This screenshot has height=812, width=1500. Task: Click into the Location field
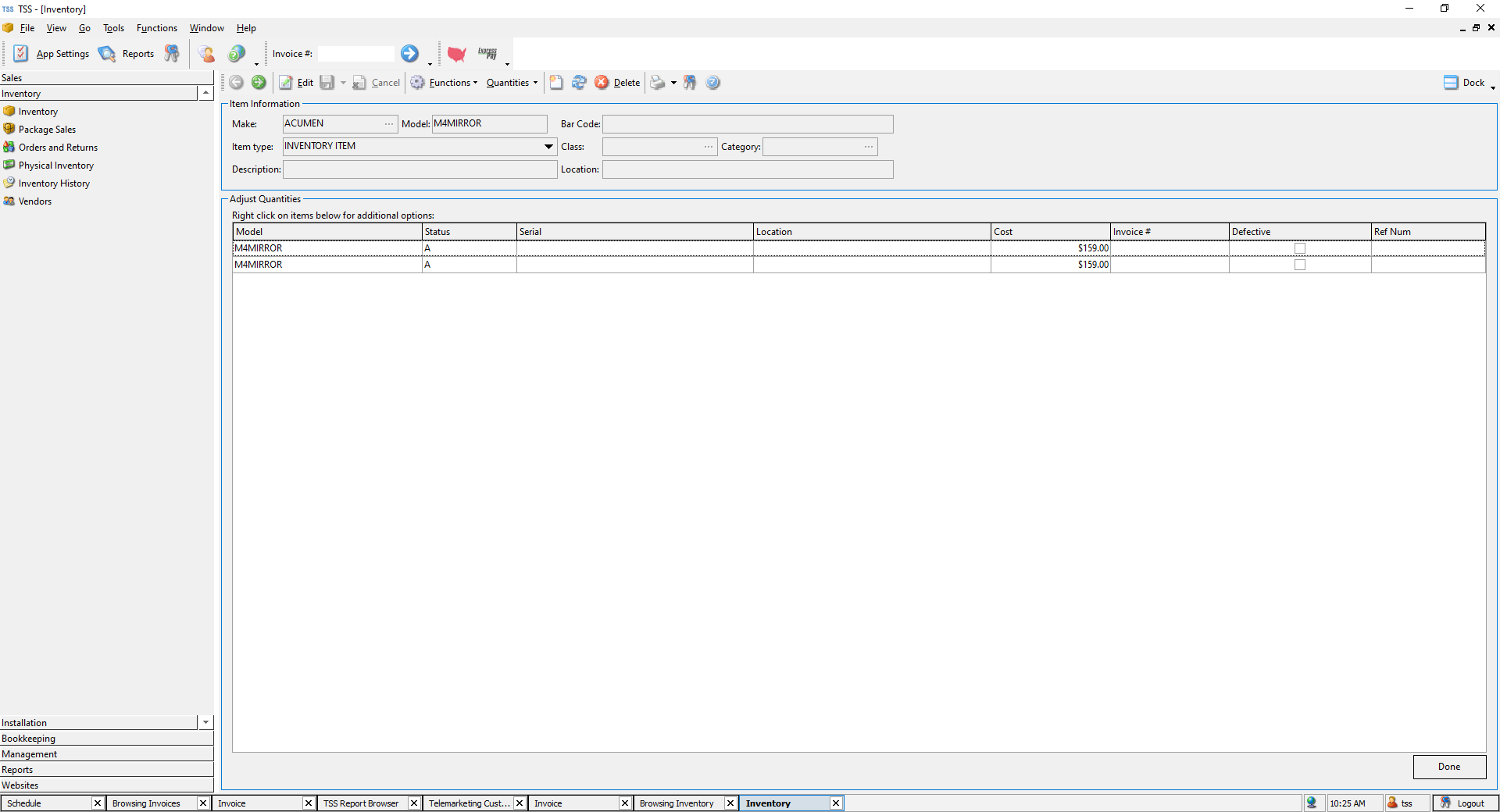coord(748,169)
